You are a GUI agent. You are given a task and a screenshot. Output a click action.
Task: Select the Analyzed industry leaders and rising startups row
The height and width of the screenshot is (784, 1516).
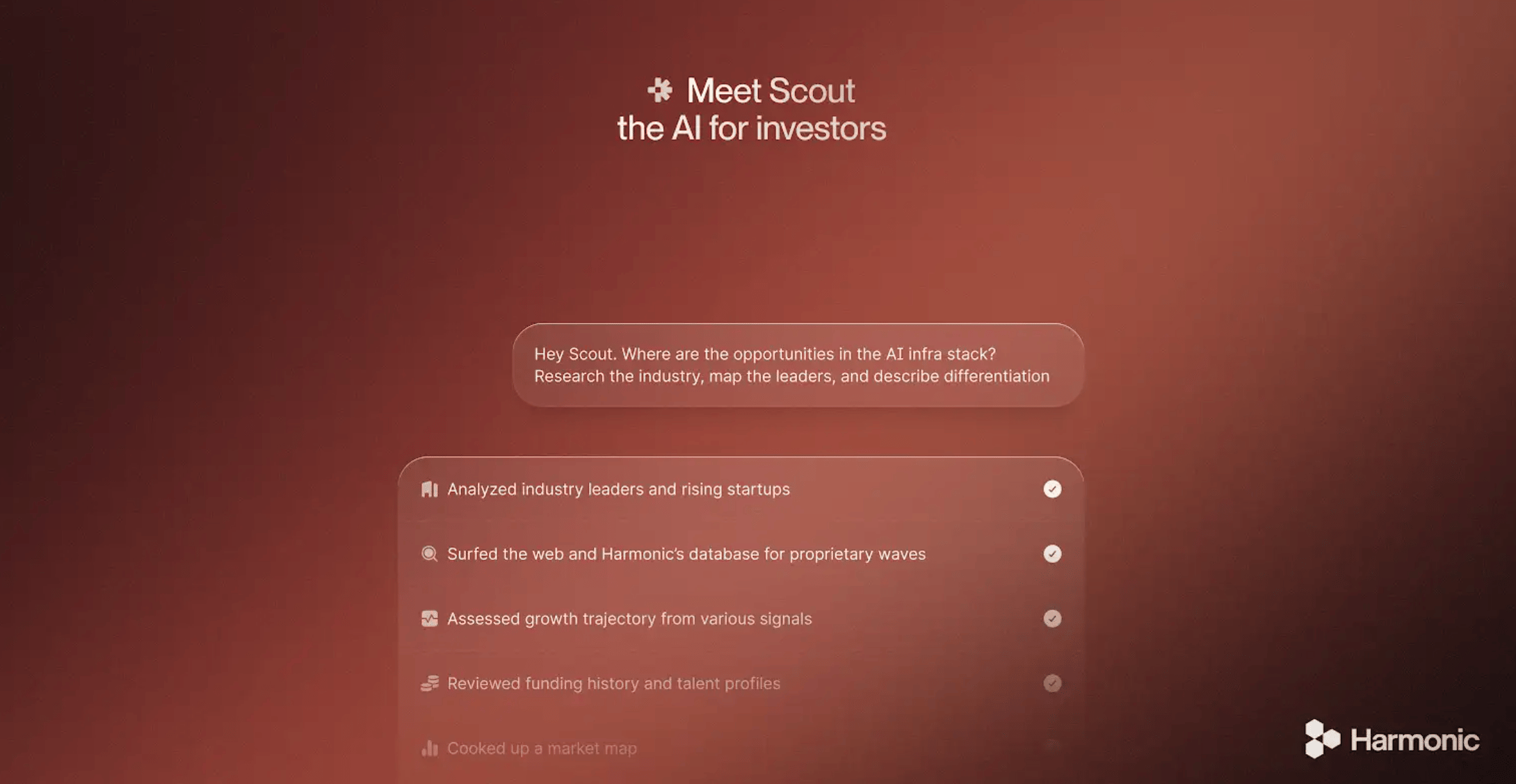(741, 489)
